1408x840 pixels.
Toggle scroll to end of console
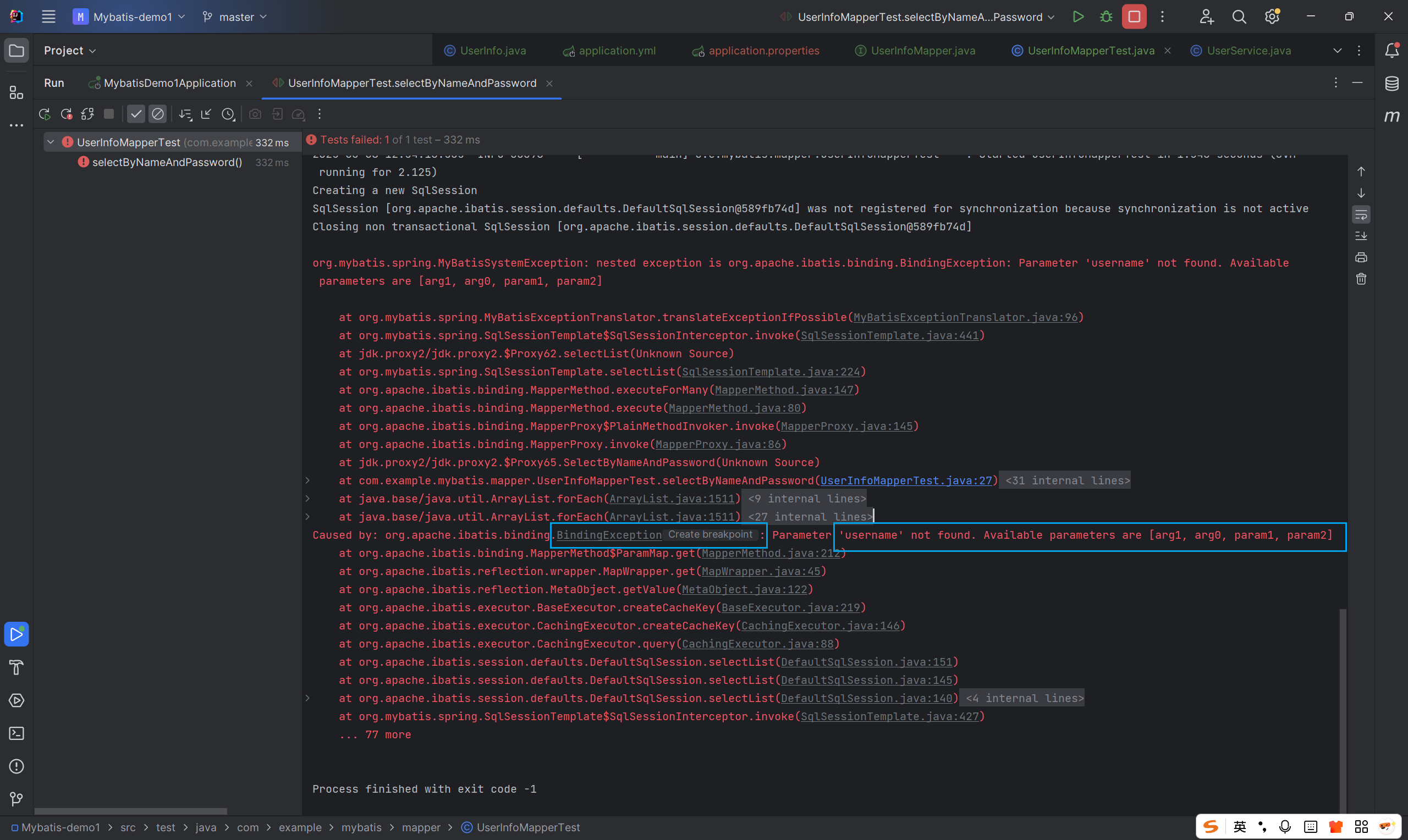point(1361,236)
